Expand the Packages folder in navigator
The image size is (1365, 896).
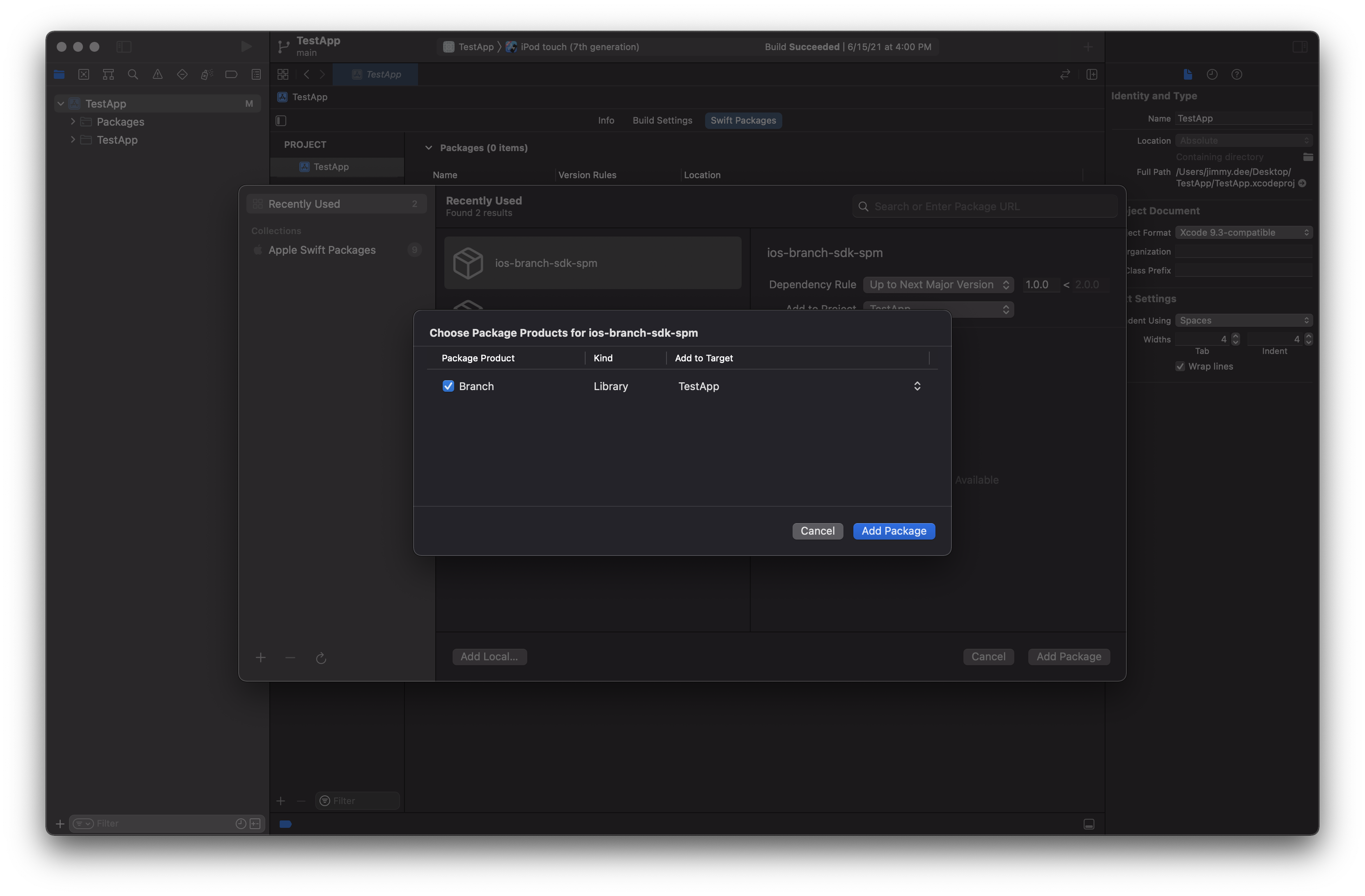(73, 122)
